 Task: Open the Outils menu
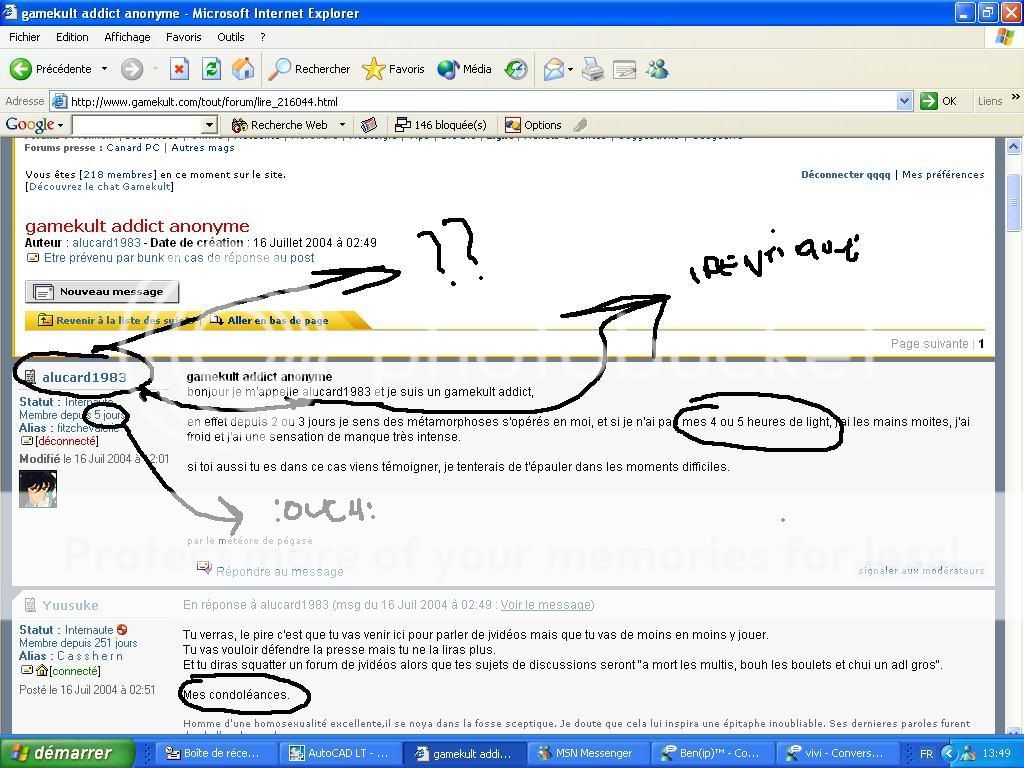click(x=230, y=37)
